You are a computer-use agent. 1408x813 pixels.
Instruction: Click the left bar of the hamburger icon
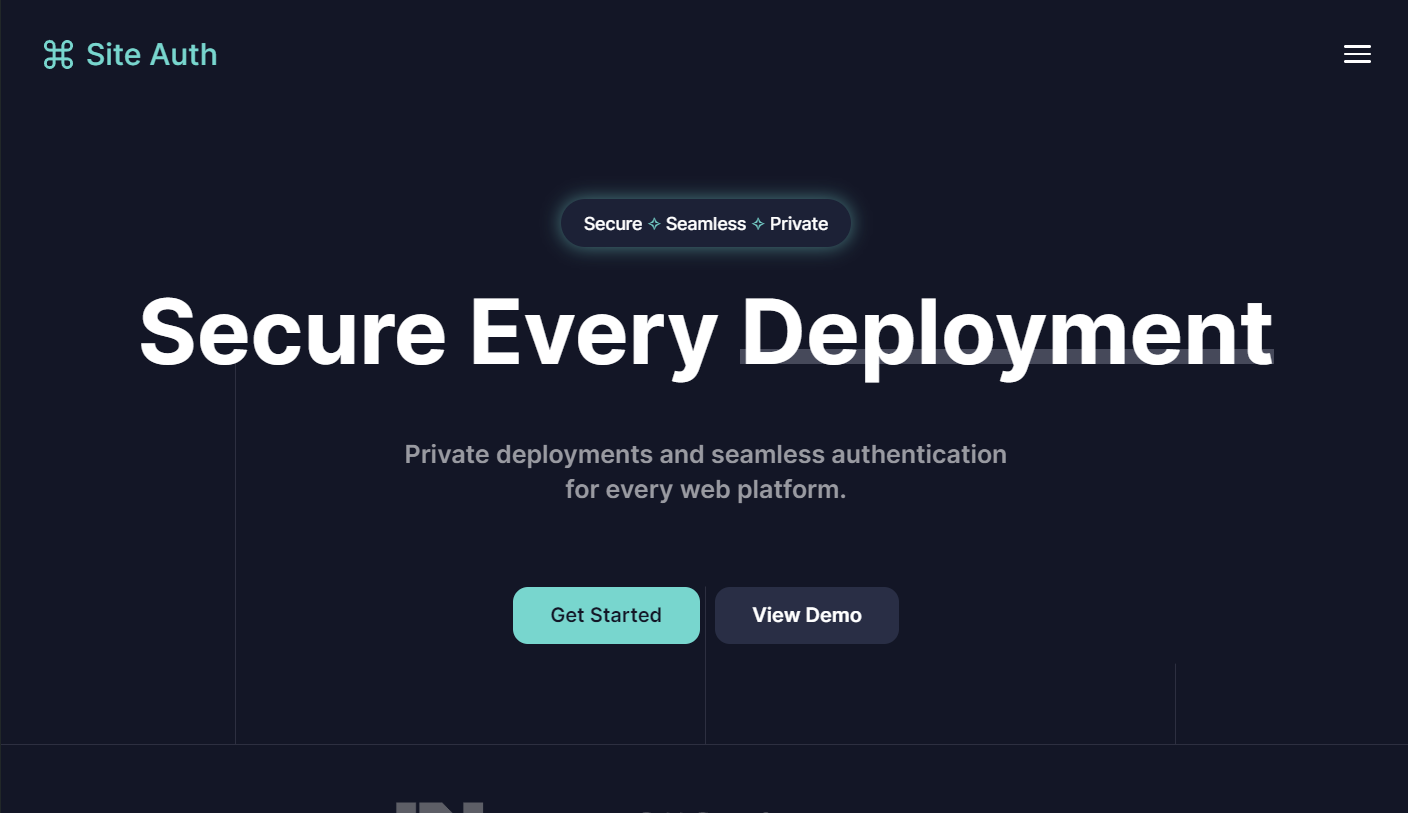(x=1345, y=54)
